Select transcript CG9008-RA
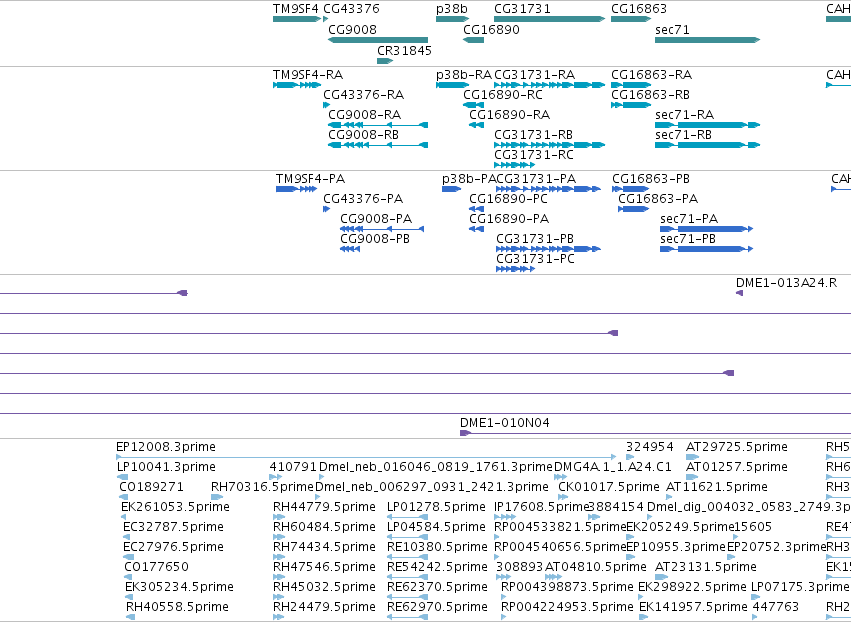 click(x=364, y=115)
